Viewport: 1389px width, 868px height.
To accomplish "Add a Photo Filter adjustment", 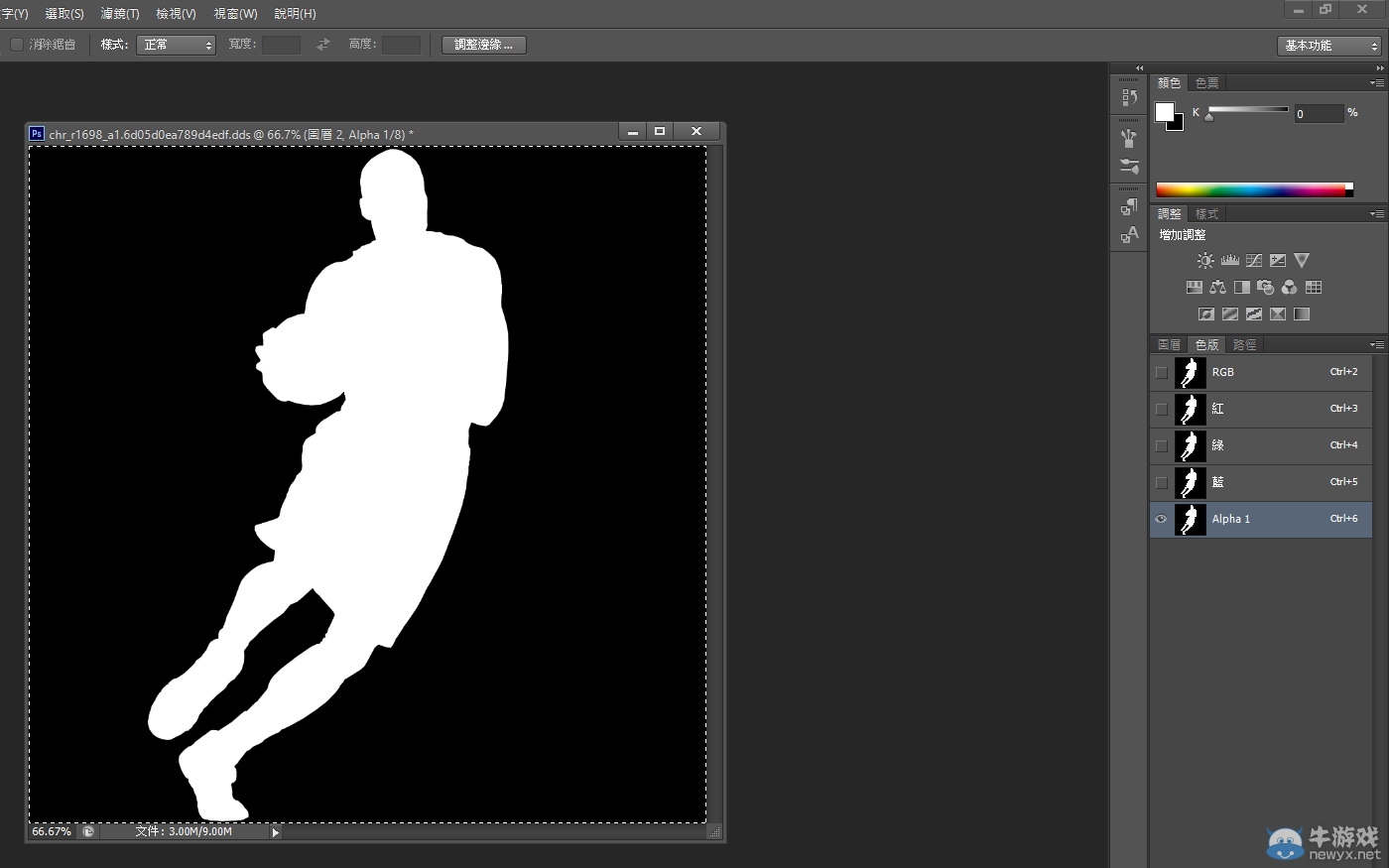I will pos(1266,288).
